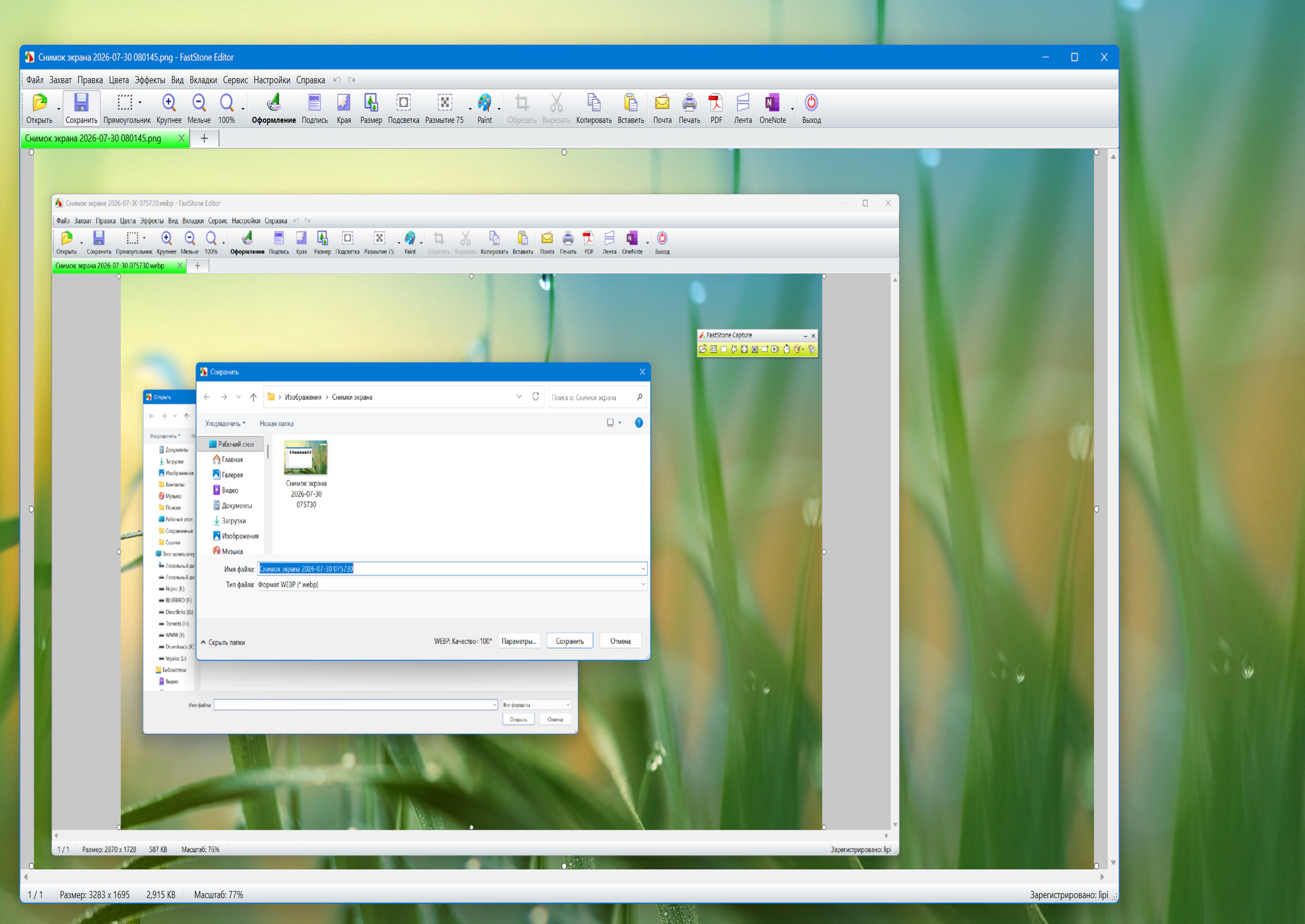
Task: Click the horizontal scrollbar left arrow
Action: pyautogui.click(x=26, y=877)
